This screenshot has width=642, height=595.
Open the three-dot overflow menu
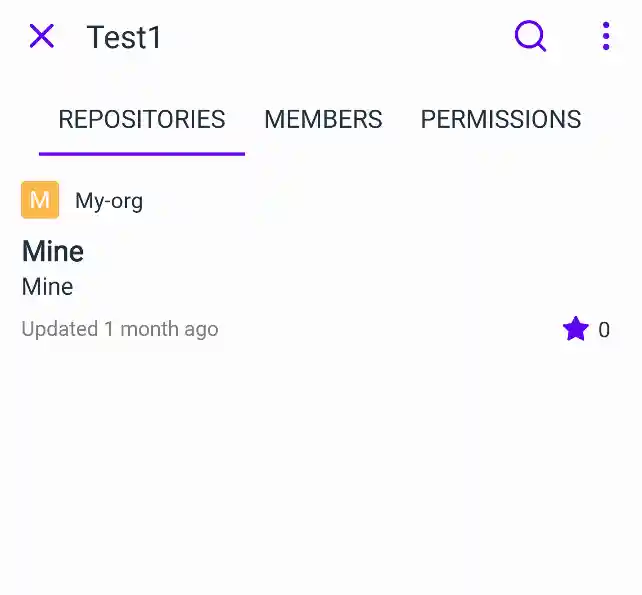605,37
